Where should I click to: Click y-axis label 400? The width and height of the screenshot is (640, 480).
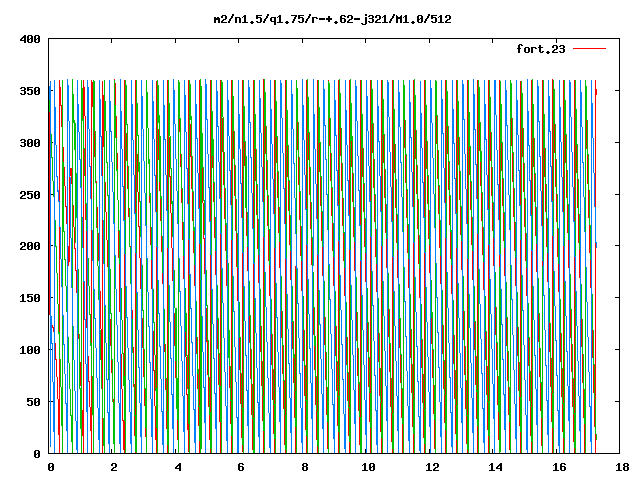pos(30,39)
